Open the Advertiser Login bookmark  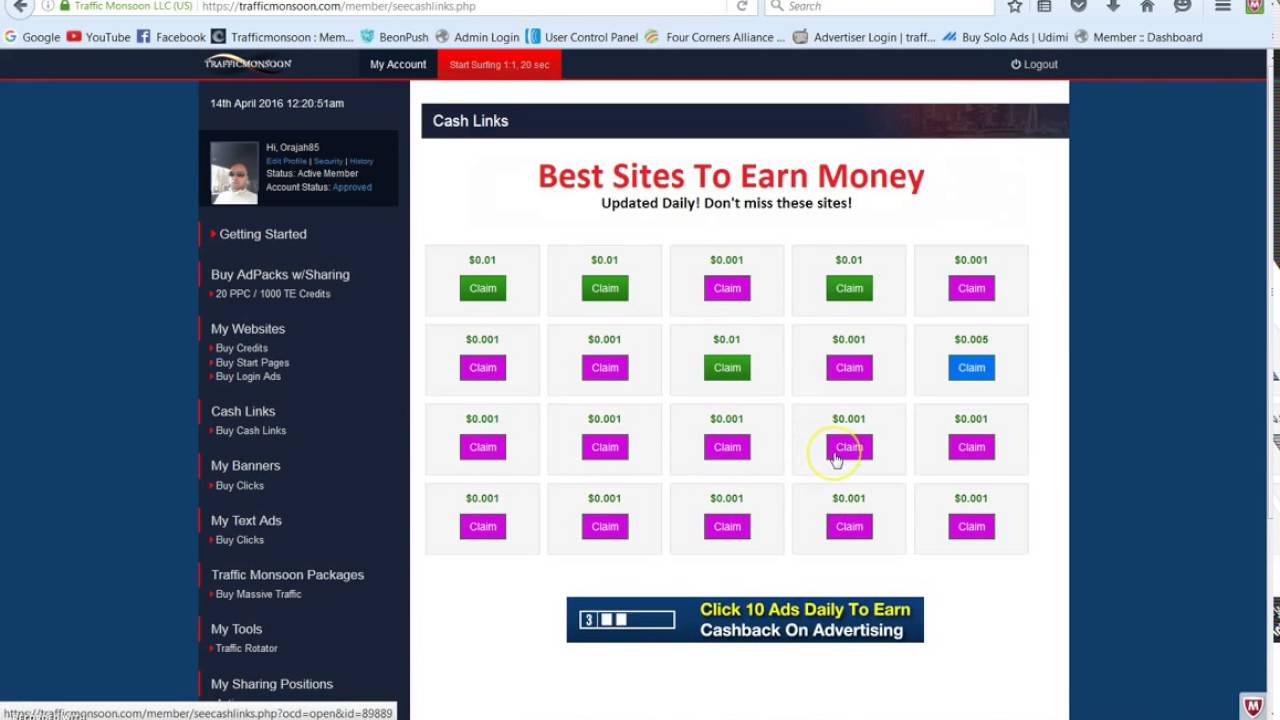tap(865, 37)
